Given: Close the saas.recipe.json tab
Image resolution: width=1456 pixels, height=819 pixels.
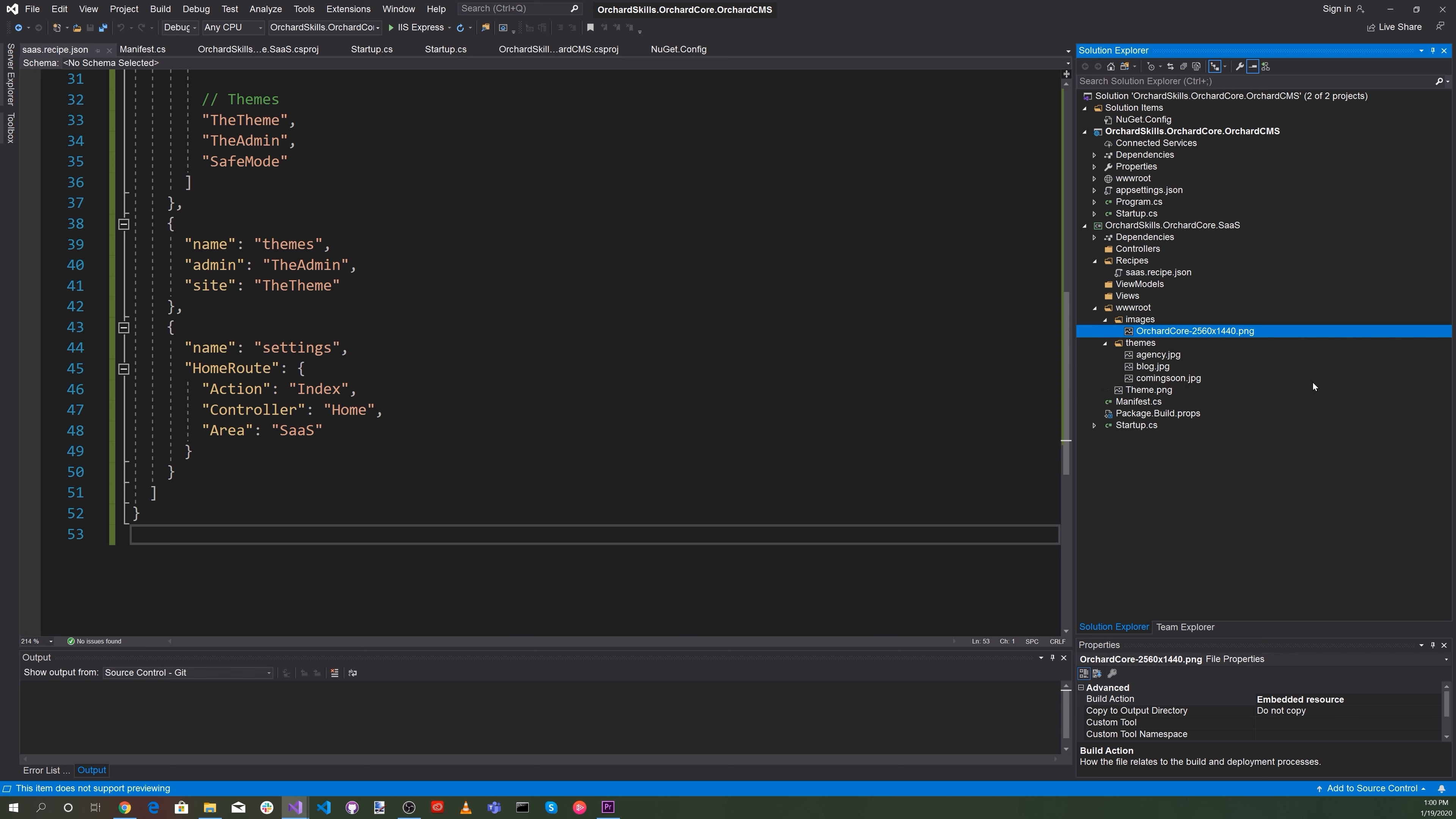Looking at the screenshot, I should (x=110, y=50).
